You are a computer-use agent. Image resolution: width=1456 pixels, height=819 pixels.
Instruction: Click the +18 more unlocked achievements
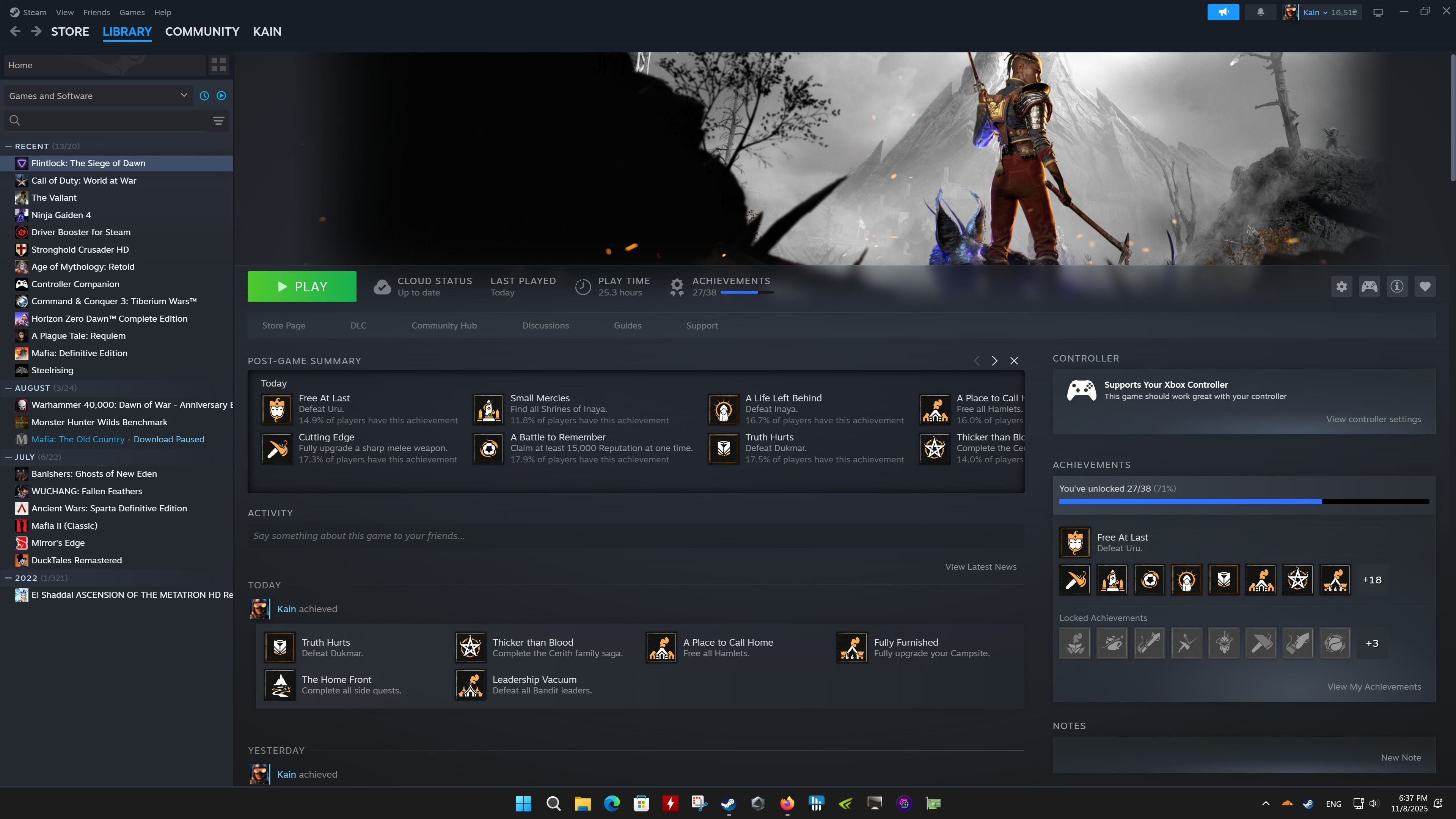(1372, 580)
